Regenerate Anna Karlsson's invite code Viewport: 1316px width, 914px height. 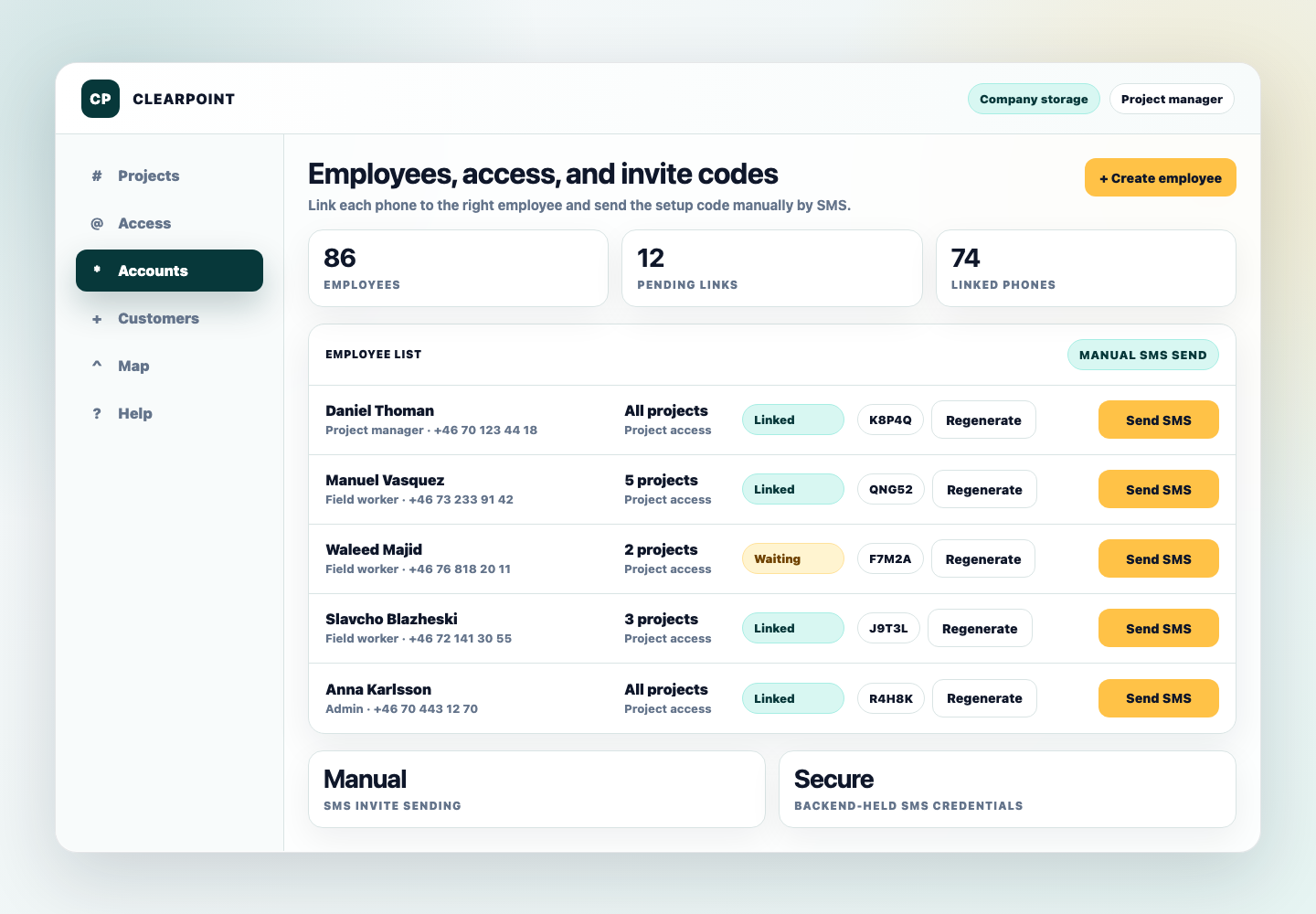point(984,698)
